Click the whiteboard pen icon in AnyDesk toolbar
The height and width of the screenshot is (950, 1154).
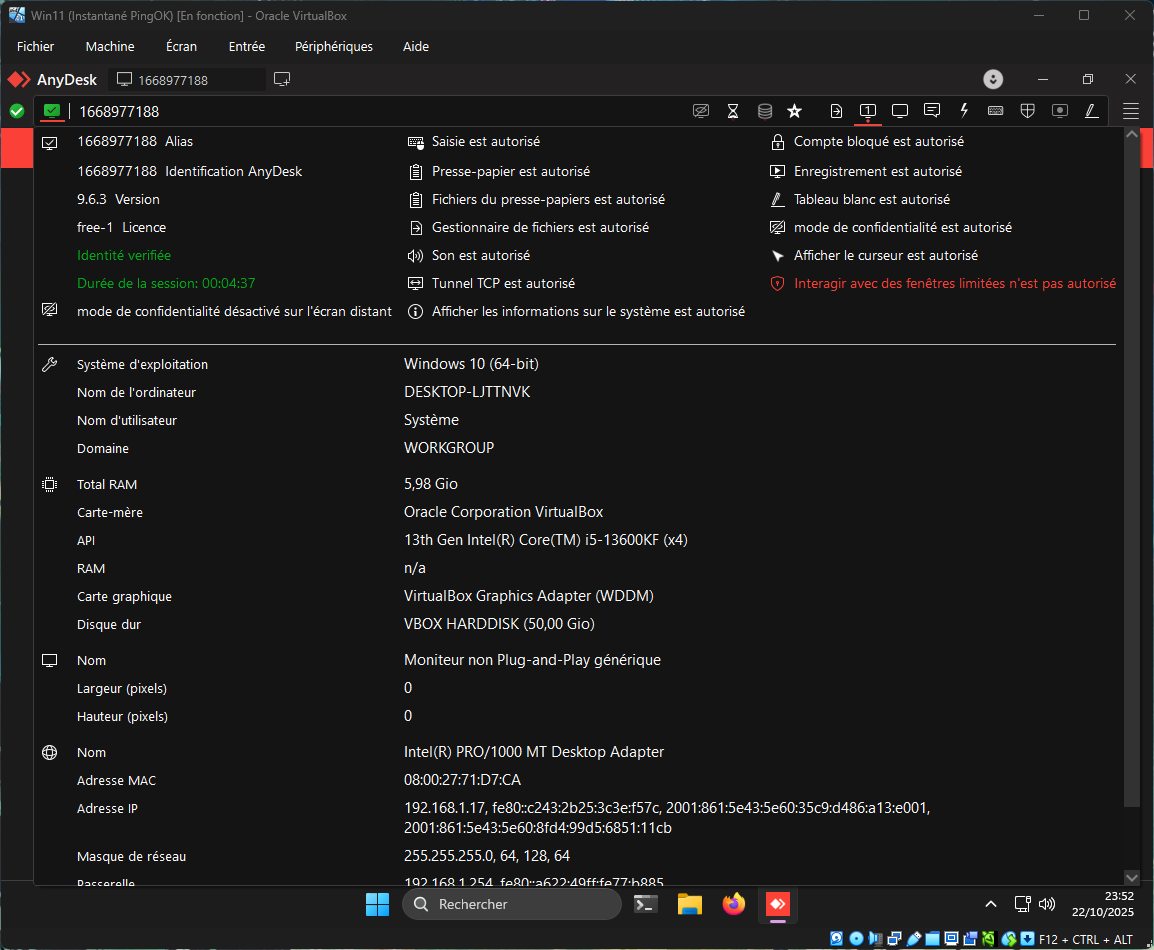[x=1092, y=111]
